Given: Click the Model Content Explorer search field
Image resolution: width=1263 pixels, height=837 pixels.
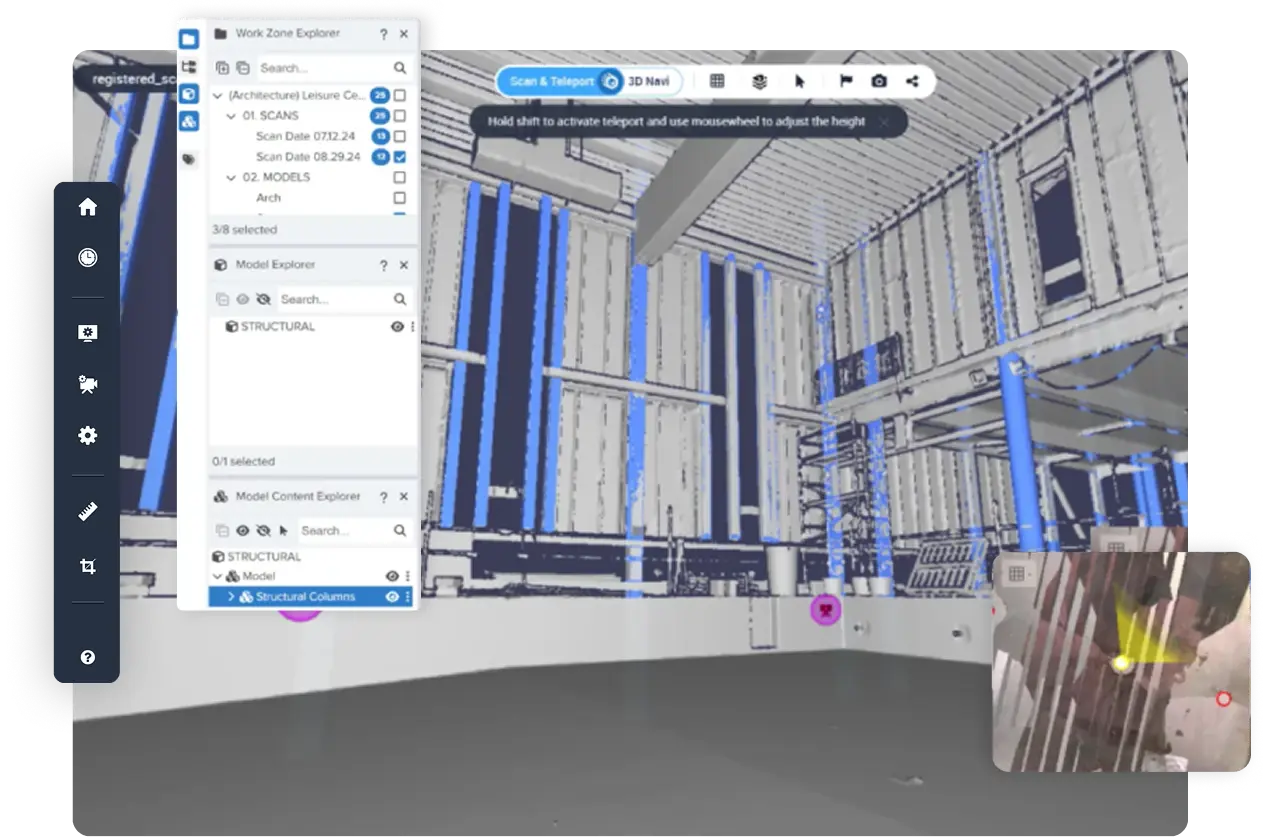Looking at the screenshot, I should tap(343, 531).
